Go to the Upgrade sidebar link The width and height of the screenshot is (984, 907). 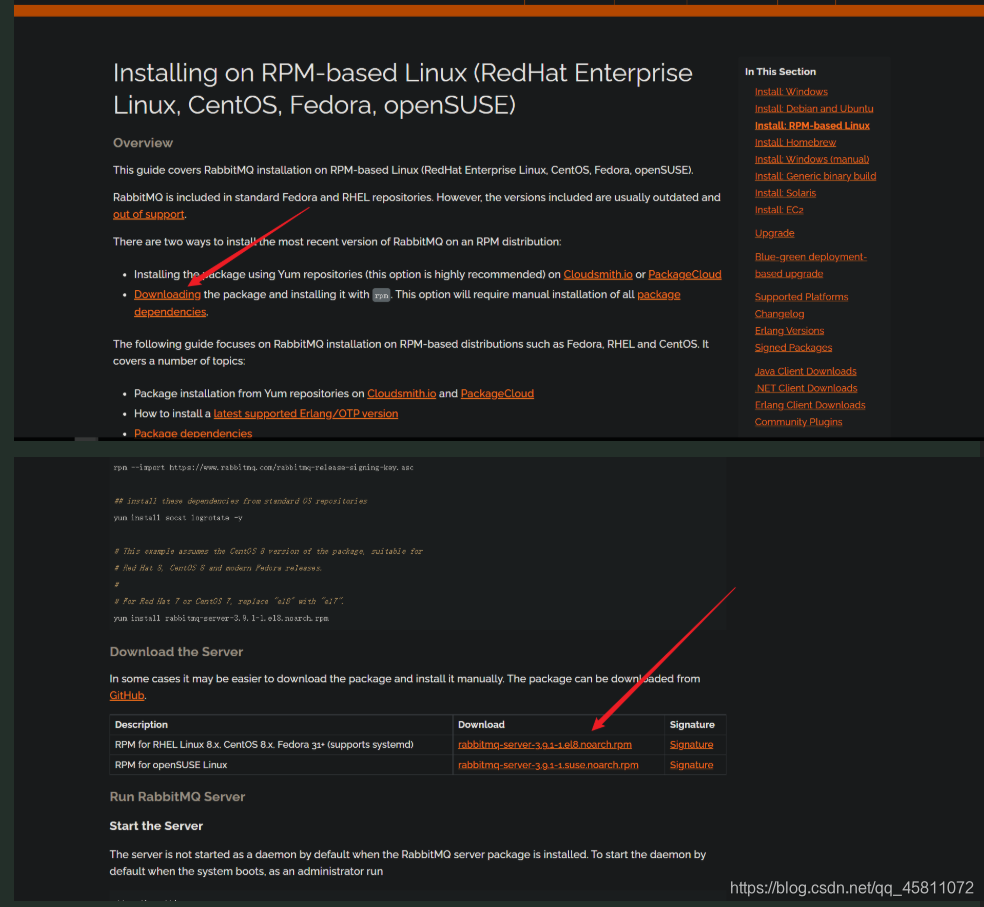click(774, 233)
